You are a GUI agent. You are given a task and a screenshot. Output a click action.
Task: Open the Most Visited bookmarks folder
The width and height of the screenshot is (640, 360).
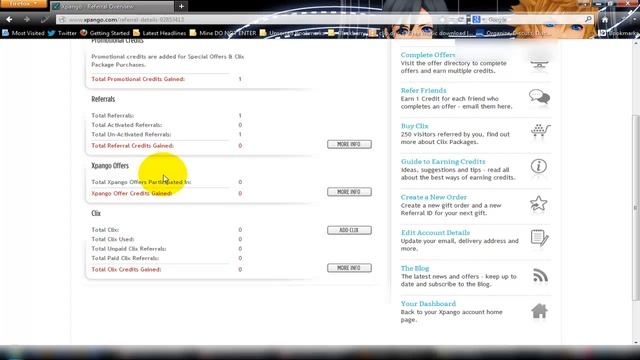pyautogui.click(x=23, y=33)
